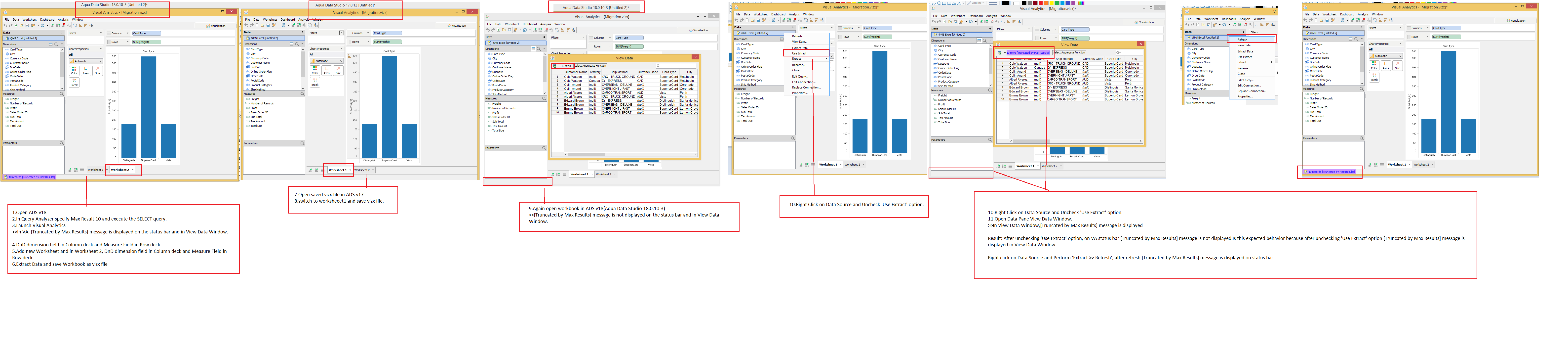Open Axes chart property in 17.0.12 window

point(327,71)
